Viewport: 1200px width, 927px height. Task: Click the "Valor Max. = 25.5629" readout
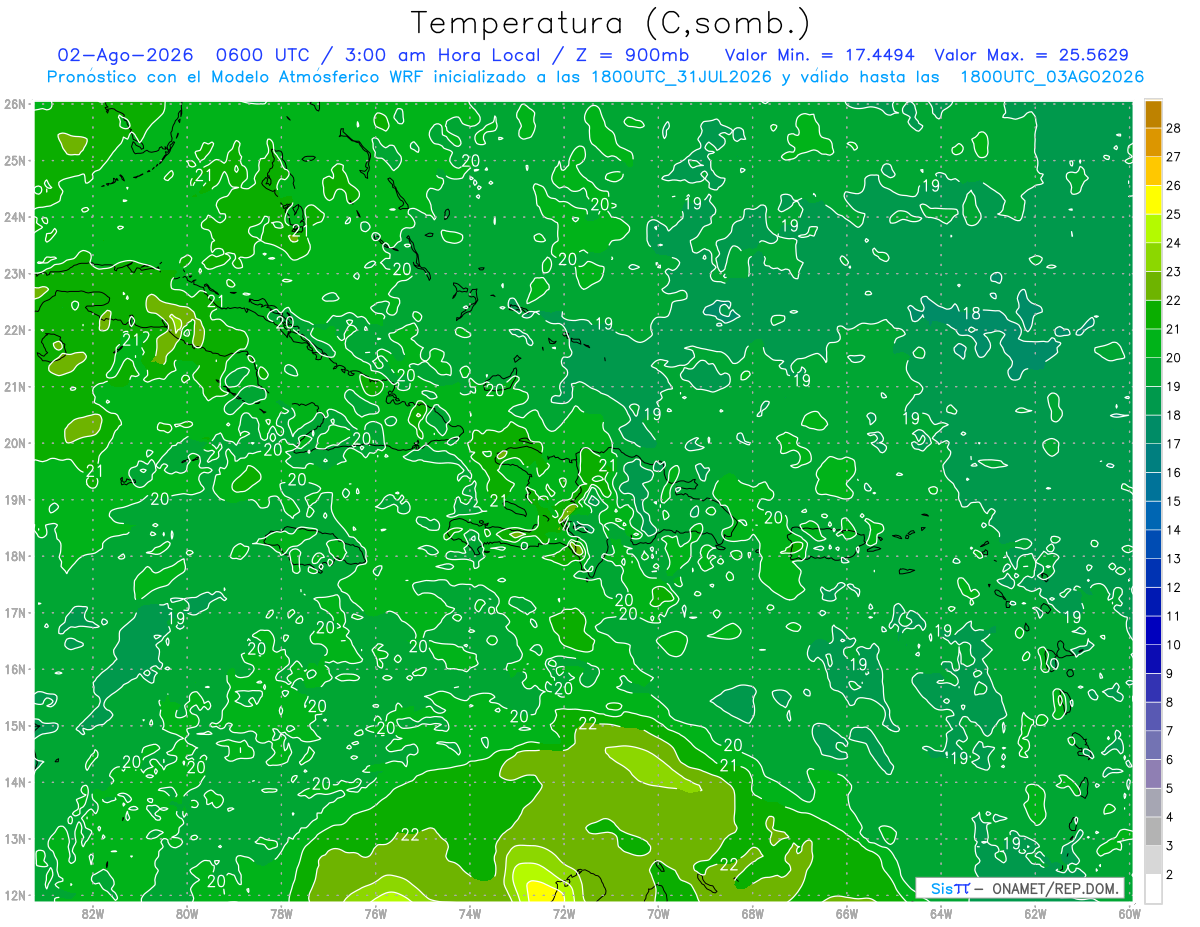coord(1031,55)
